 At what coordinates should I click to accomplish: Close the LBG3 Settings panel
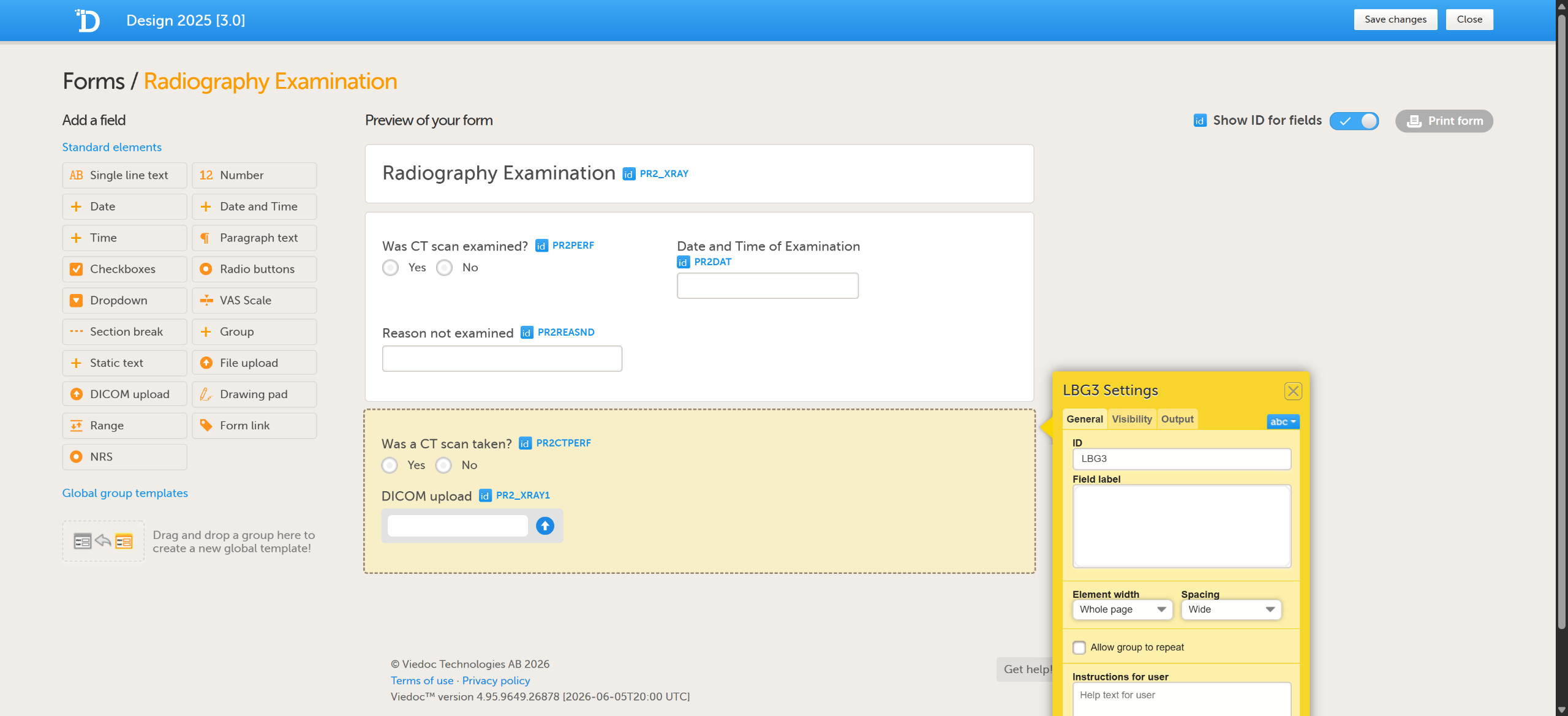(x=1292, y=391)
